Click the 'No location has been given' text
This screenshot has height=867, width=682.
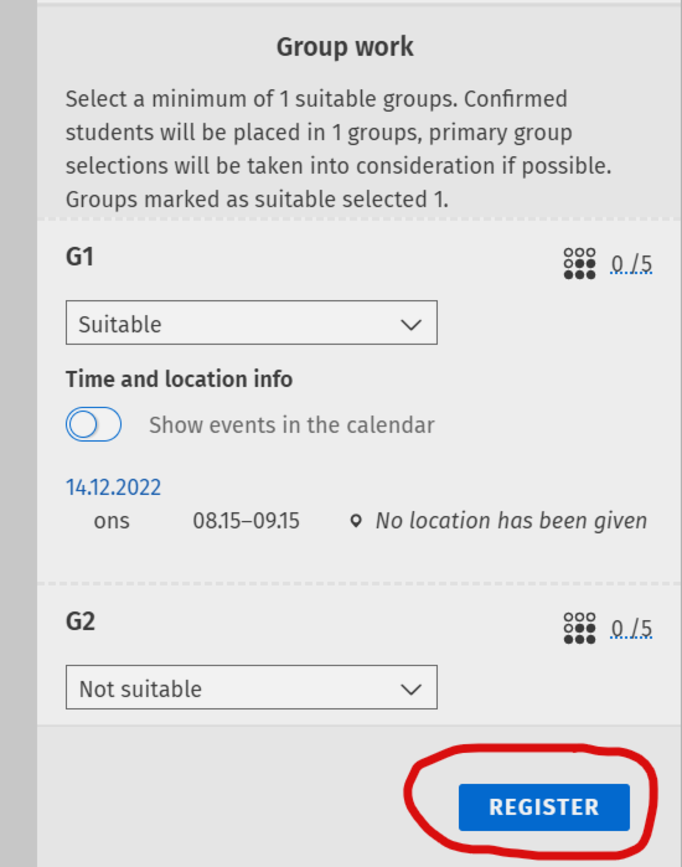click(511, 521)
